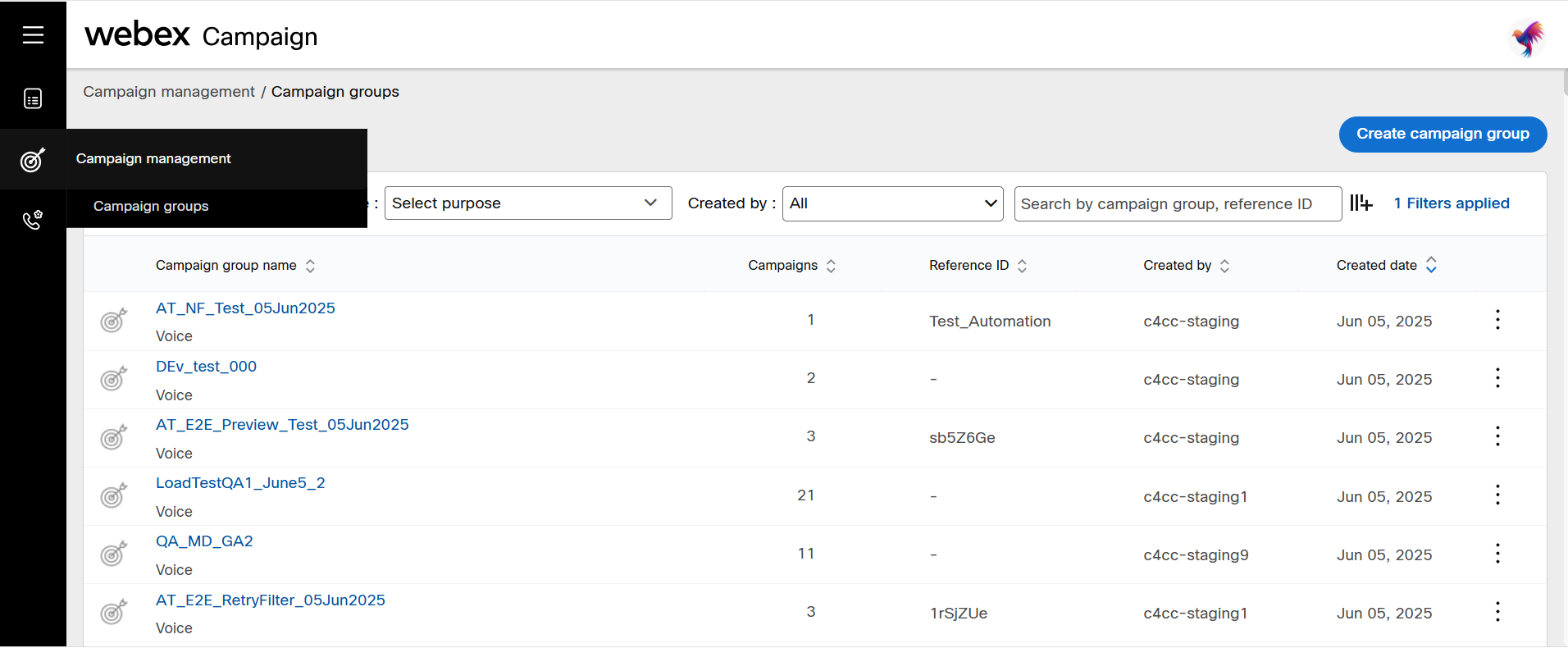
Task: Select the campaign management target icon in sidebar
Action: click(33, 159)
